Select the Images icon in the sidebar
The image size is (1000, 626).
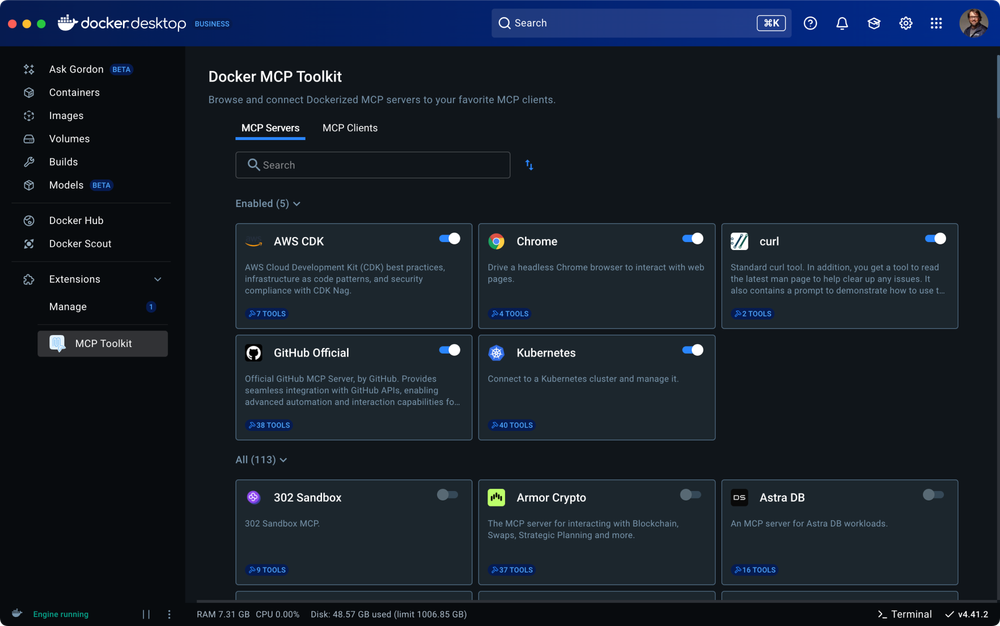(x=29, y=115)
